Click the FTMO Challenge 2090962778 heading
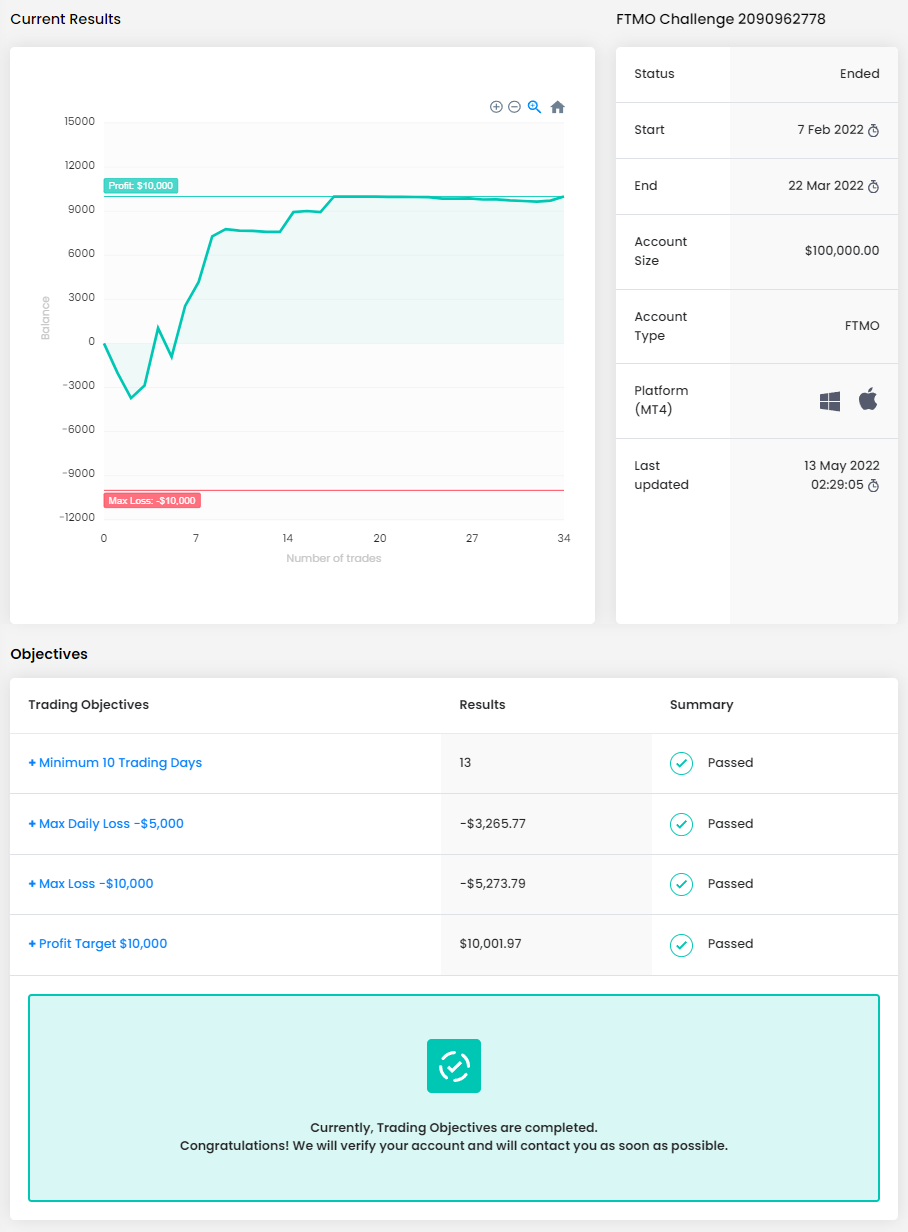 coord(721,19)
